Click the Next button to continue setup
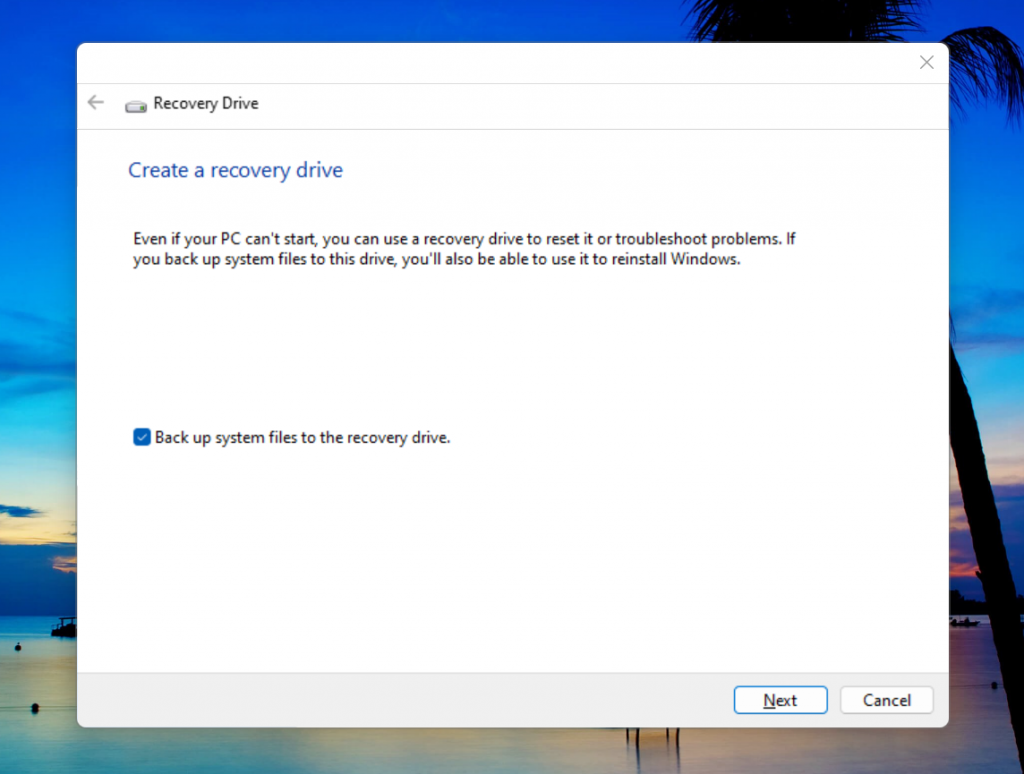The height and width of the screenshot is (774, 1024). pos(780,700)
